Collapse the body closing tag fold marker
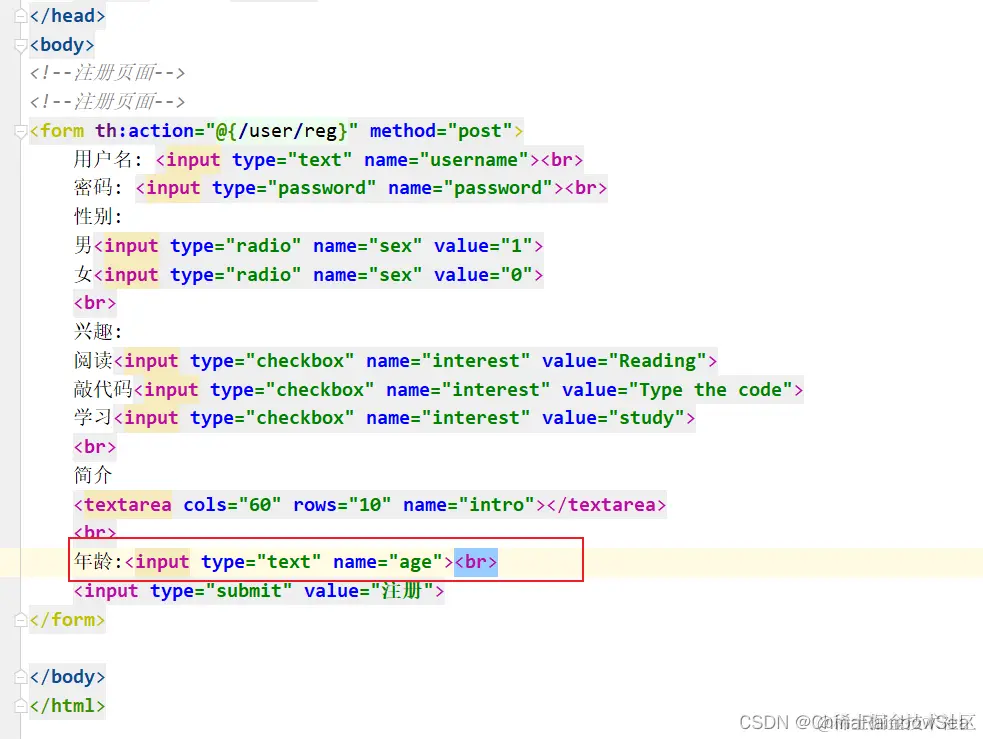This screenshot has height=739, width=983. tap(21, 677)
